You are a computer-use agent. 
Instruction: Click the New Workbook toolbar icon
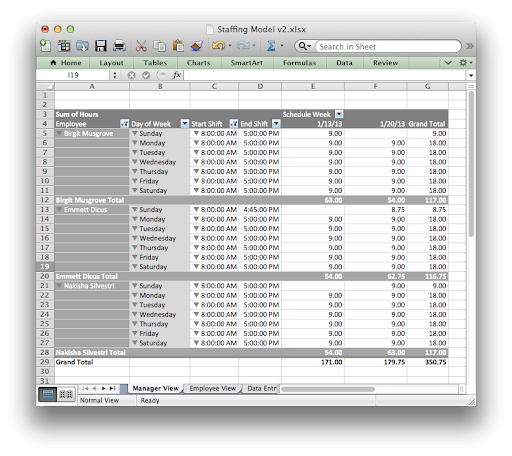pos(45,45)
